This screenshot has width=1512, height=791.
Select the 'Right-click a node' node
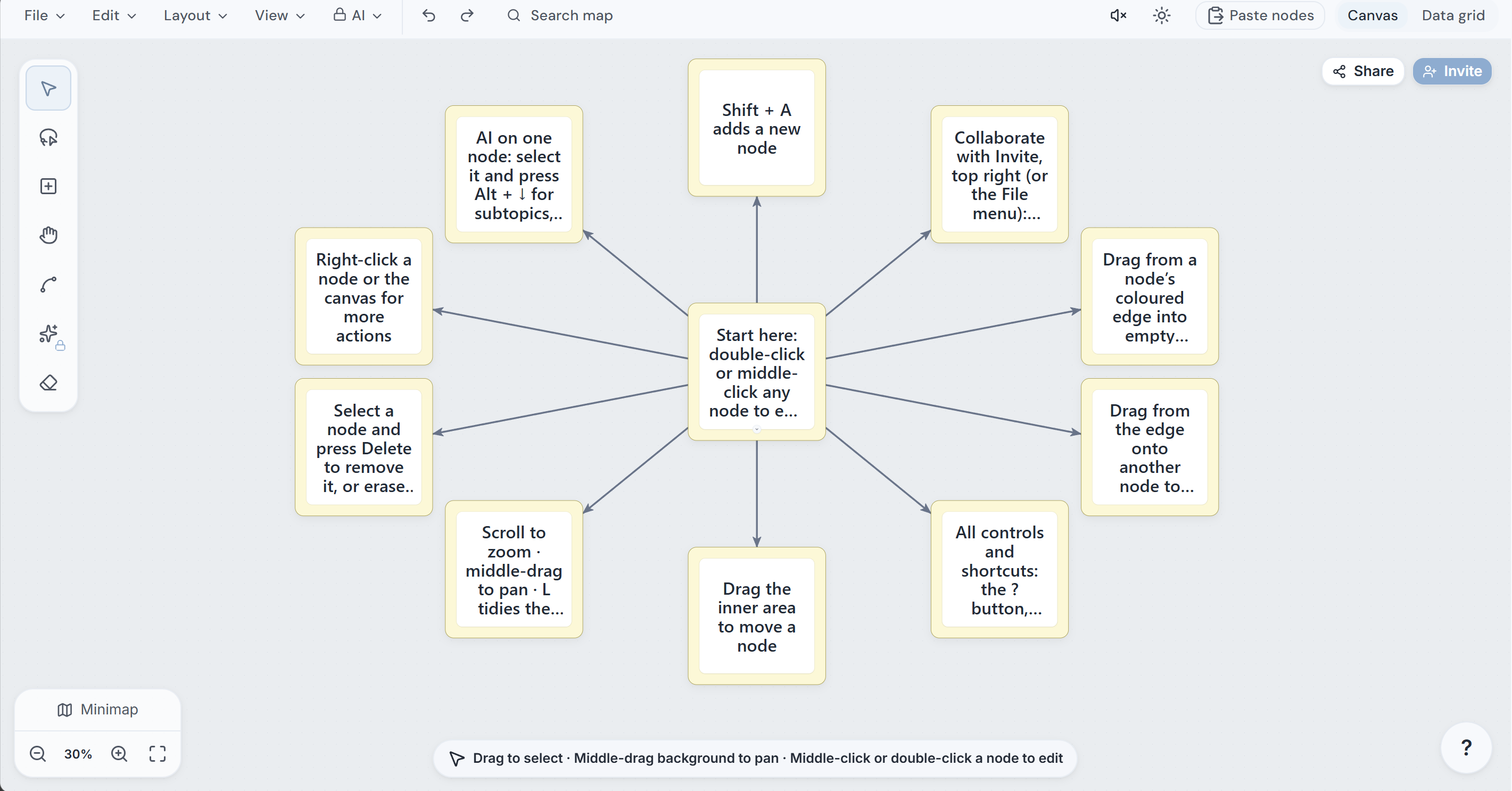coord(363,296)
